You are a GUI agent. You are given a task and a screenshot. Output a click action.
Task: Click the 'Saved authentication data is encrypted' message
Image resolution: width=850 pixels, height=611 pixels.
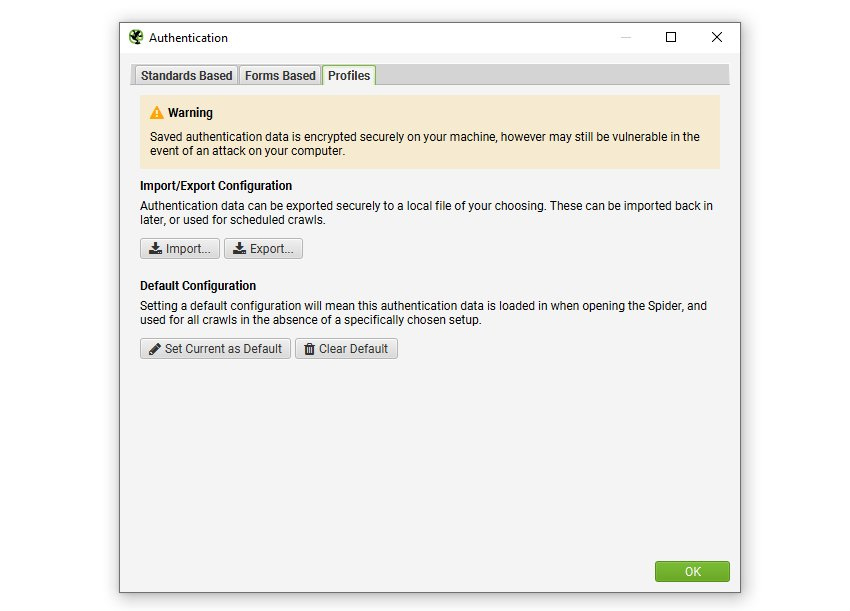pyautogui.click(x=425, y=144)
